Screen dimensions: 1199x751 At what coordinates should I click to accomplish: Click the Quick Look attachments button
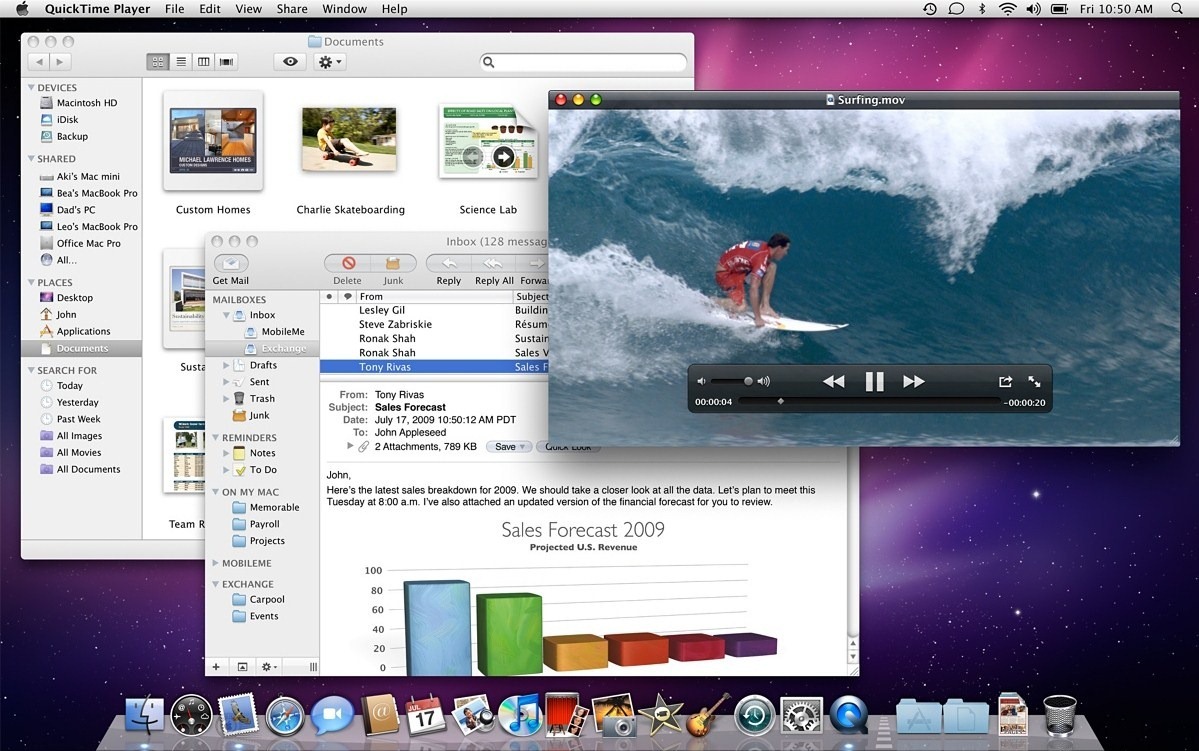(x=568, y=446)
